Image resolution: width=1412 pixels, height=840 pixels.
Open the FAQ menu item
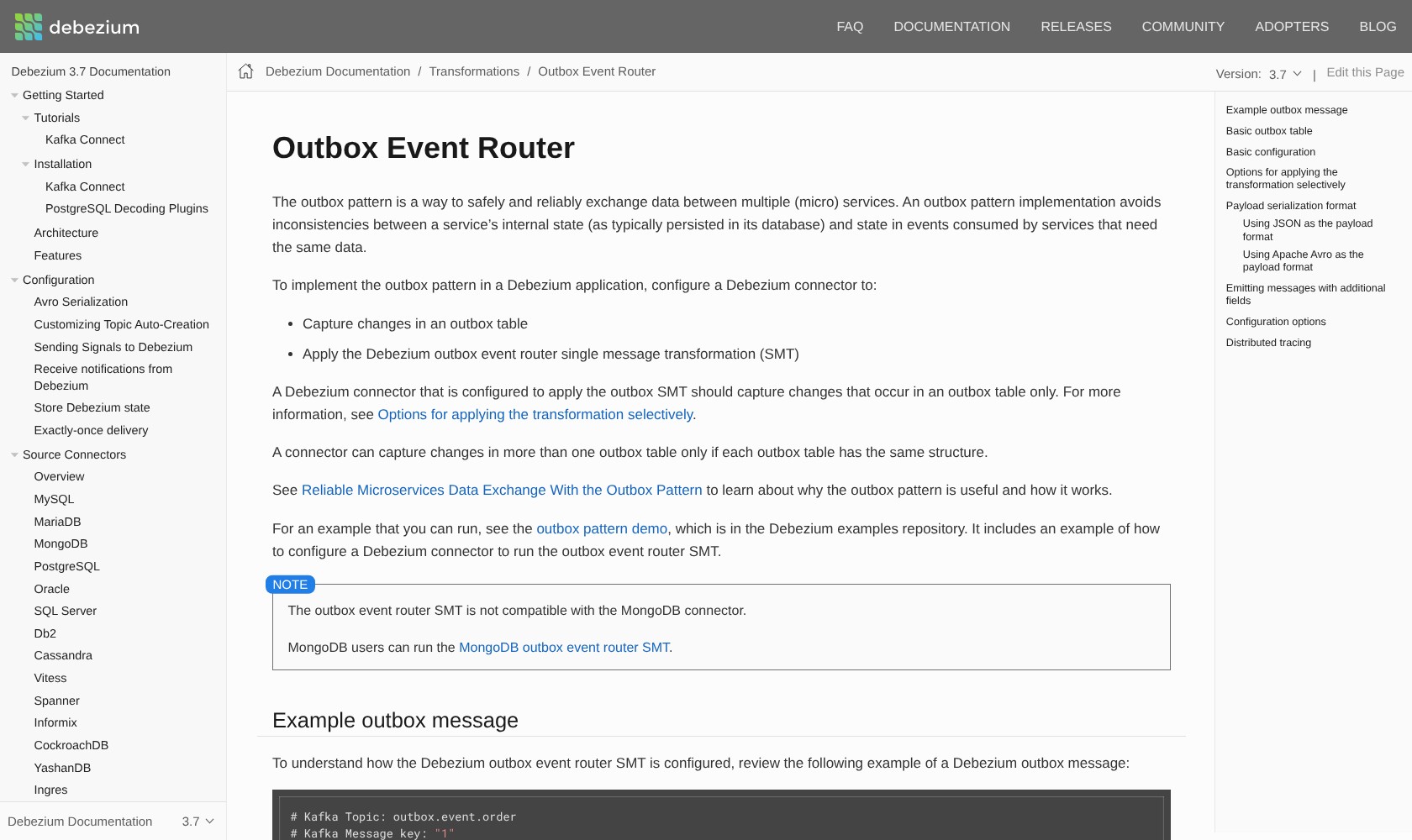coord(850,27)
